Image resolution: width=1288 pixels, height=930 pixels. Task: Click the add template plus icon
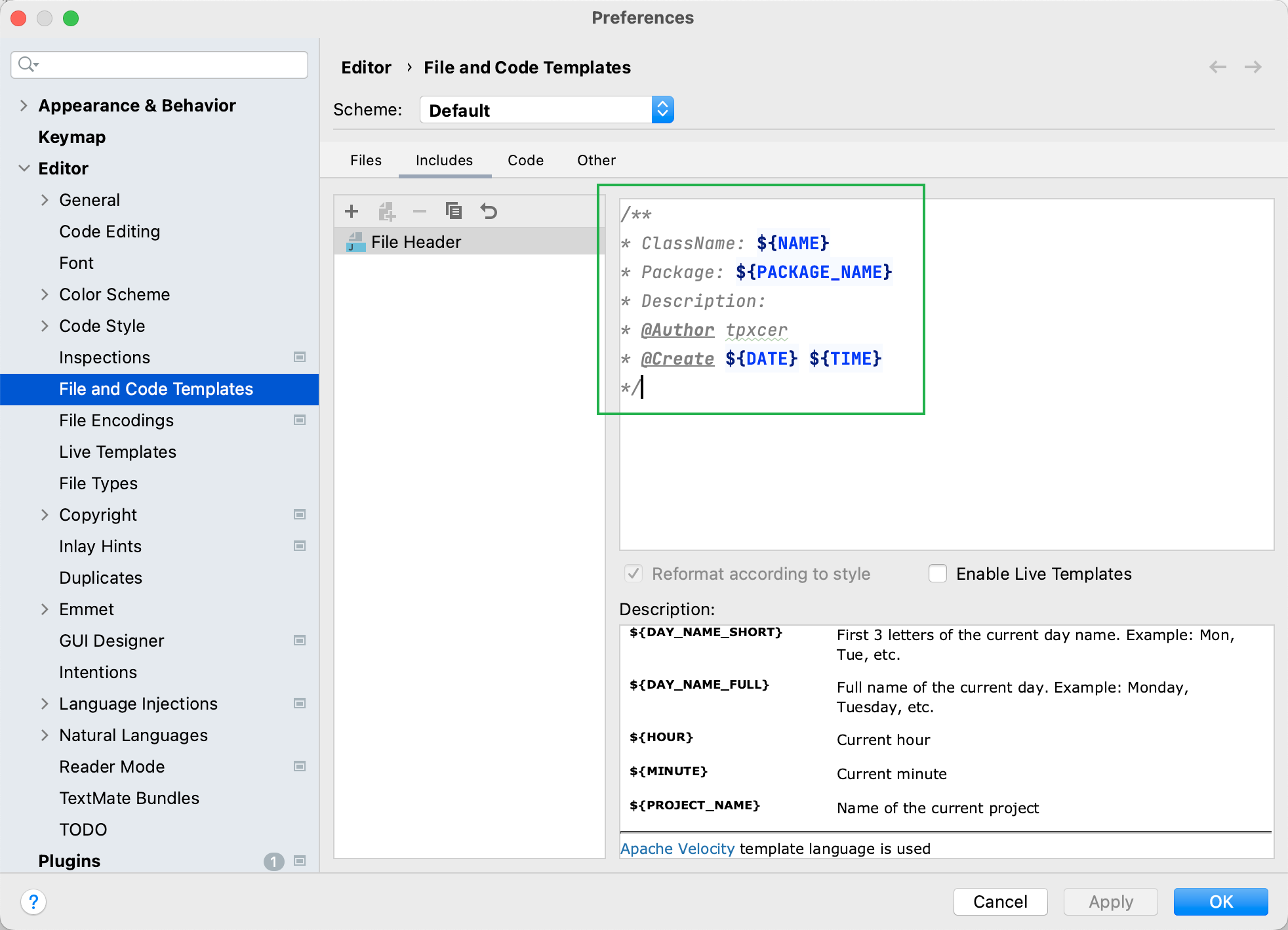tap(352, 211)
